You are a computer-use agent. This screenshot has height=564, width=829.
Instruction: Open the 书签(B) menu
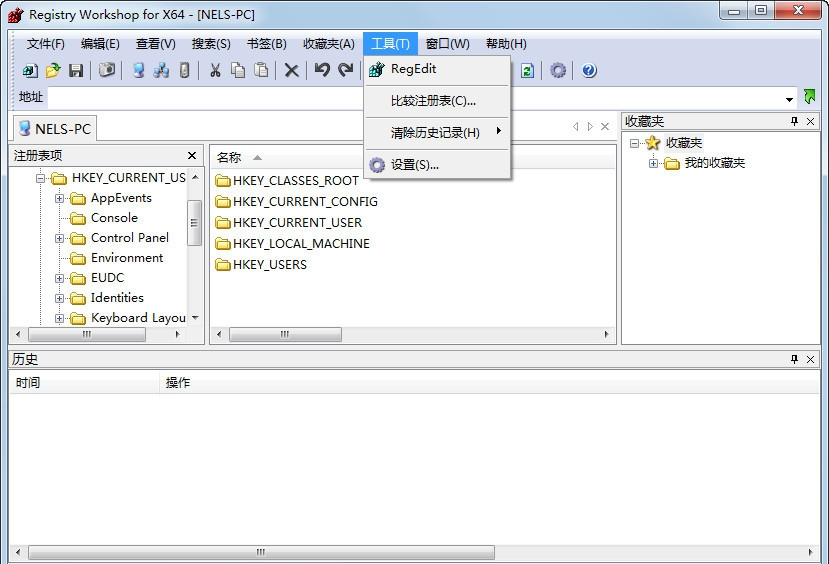tap(266, 44)
